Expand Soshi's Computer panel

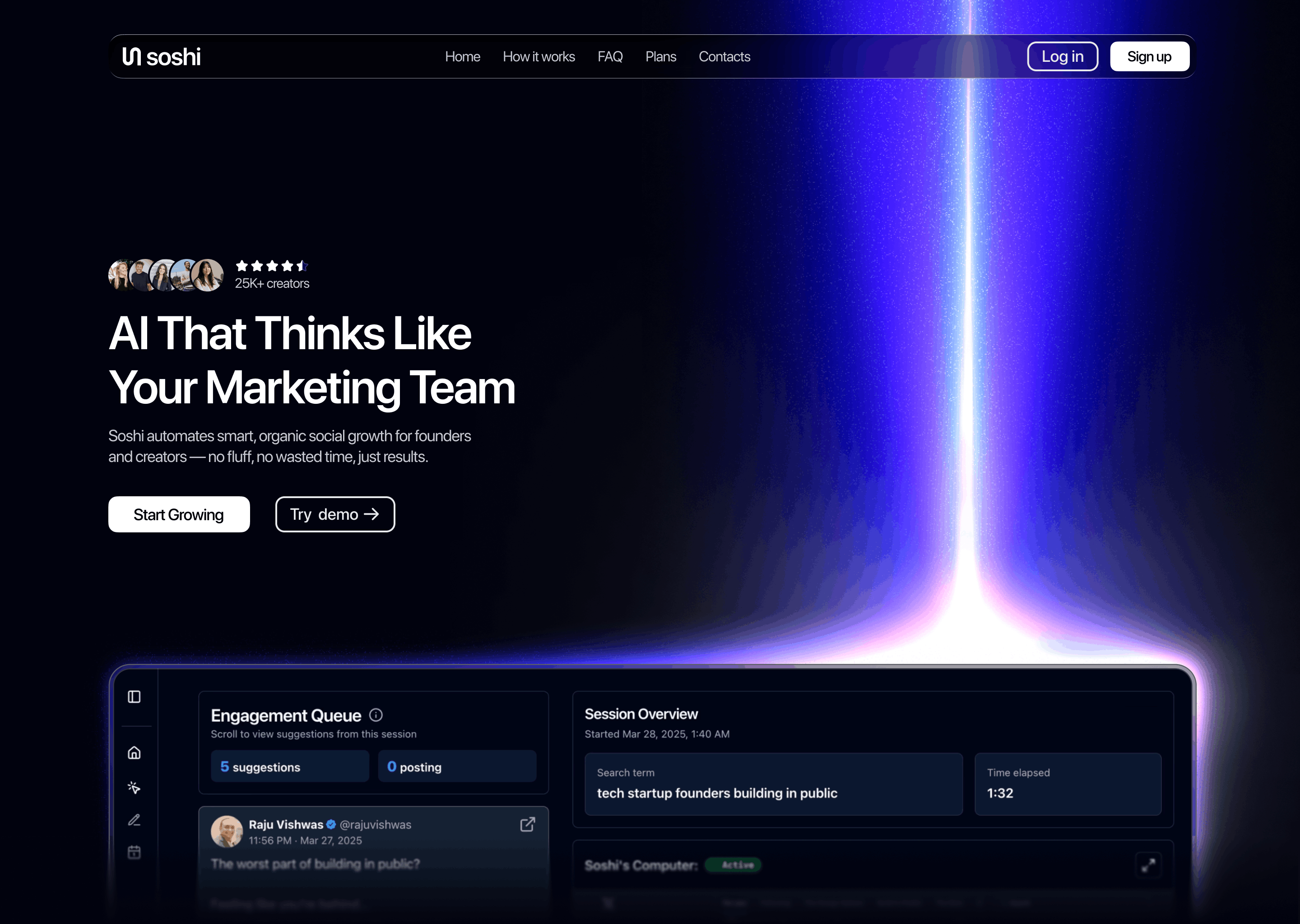(x=1148, y=865)
